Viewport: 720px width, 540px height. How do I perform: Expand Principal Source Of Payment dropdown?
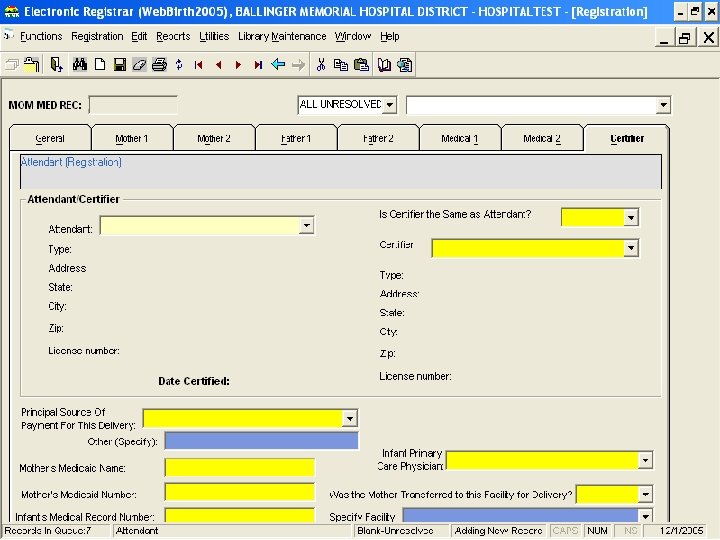(x=349, y=418)
